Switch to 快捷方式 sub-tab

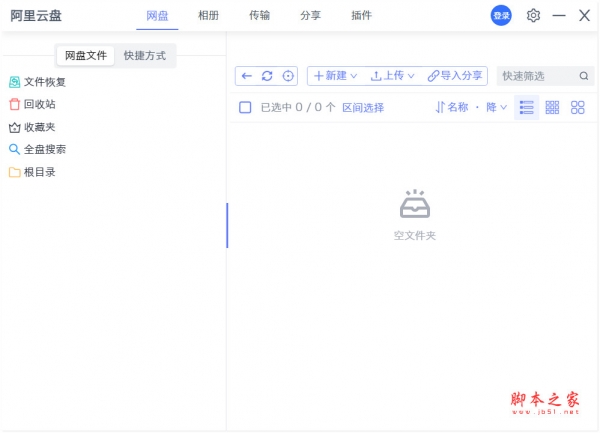[x=145, y=56]
